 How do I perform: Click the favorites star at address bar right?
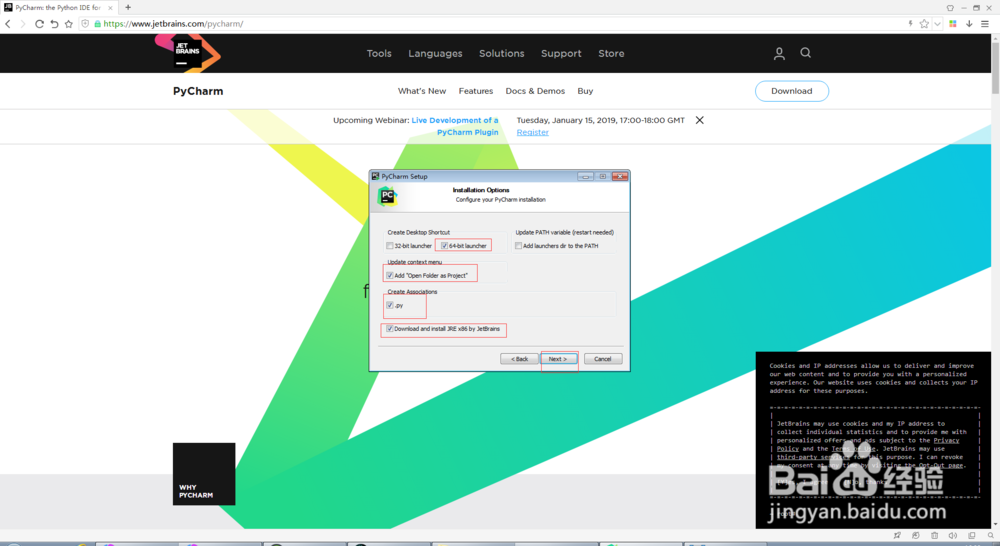(924, 24)
